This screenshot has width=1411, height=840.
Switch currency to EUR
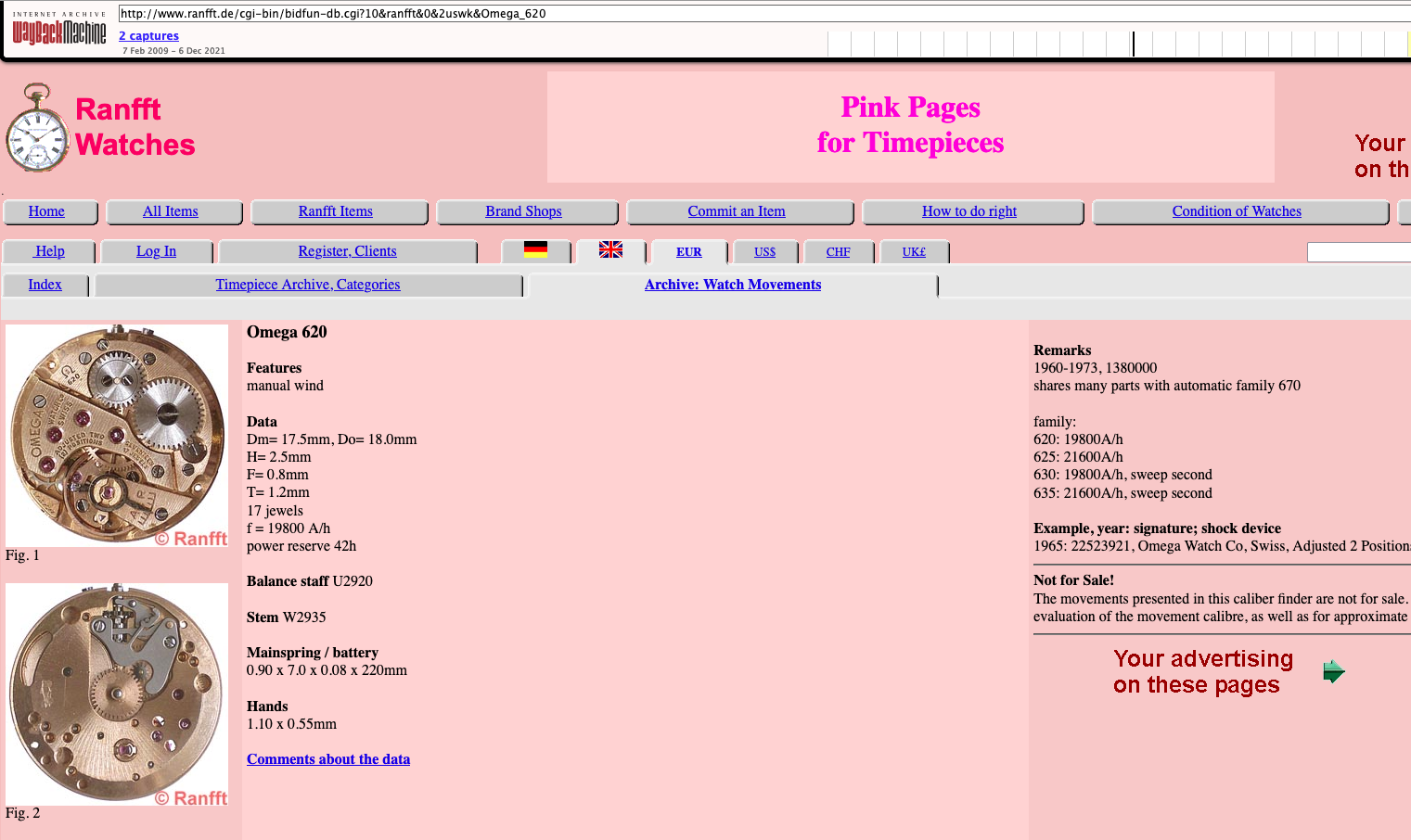pyautogui.click(x=688, y=252)
